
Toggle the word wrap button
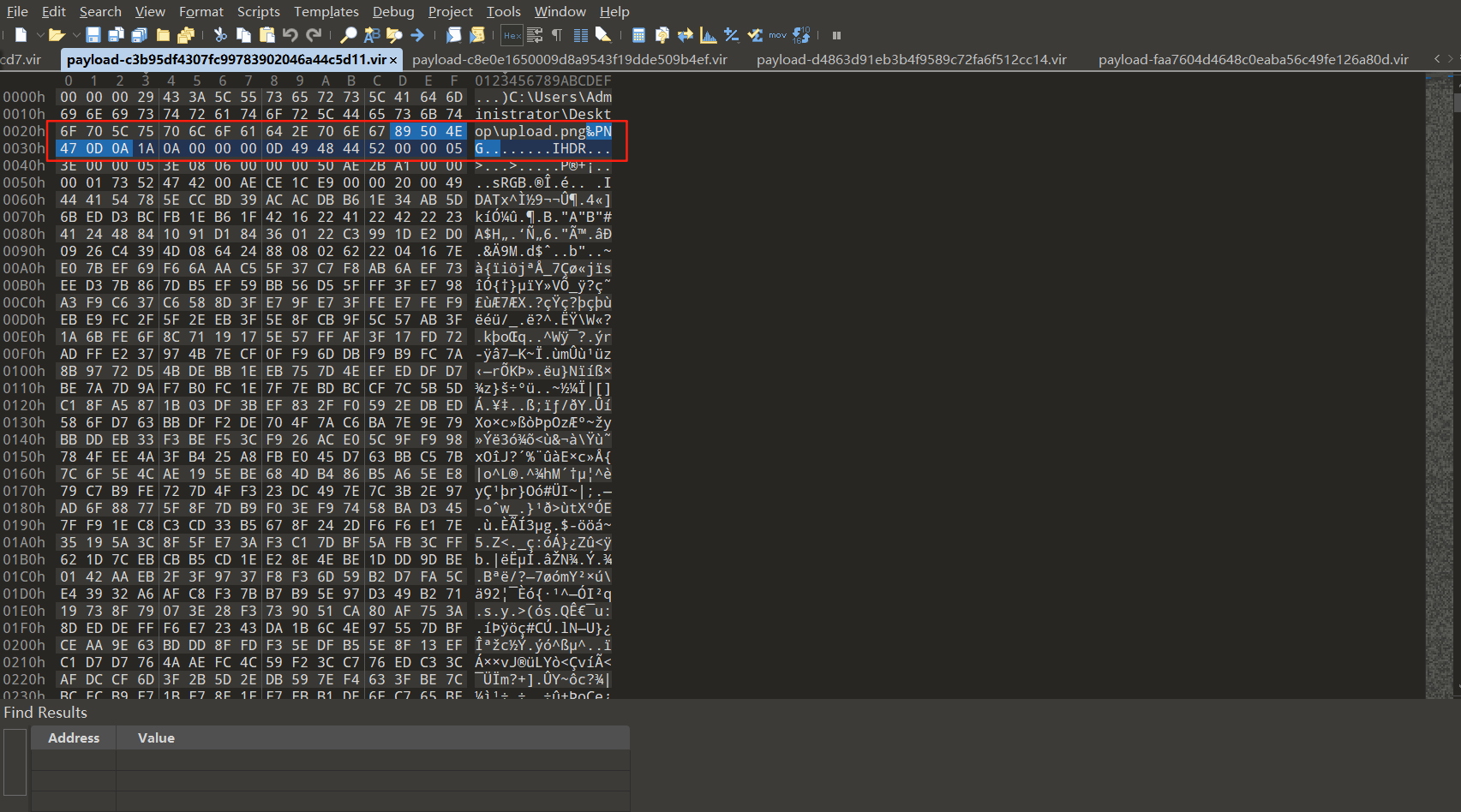pyautogui.click(x=535, y=35)
